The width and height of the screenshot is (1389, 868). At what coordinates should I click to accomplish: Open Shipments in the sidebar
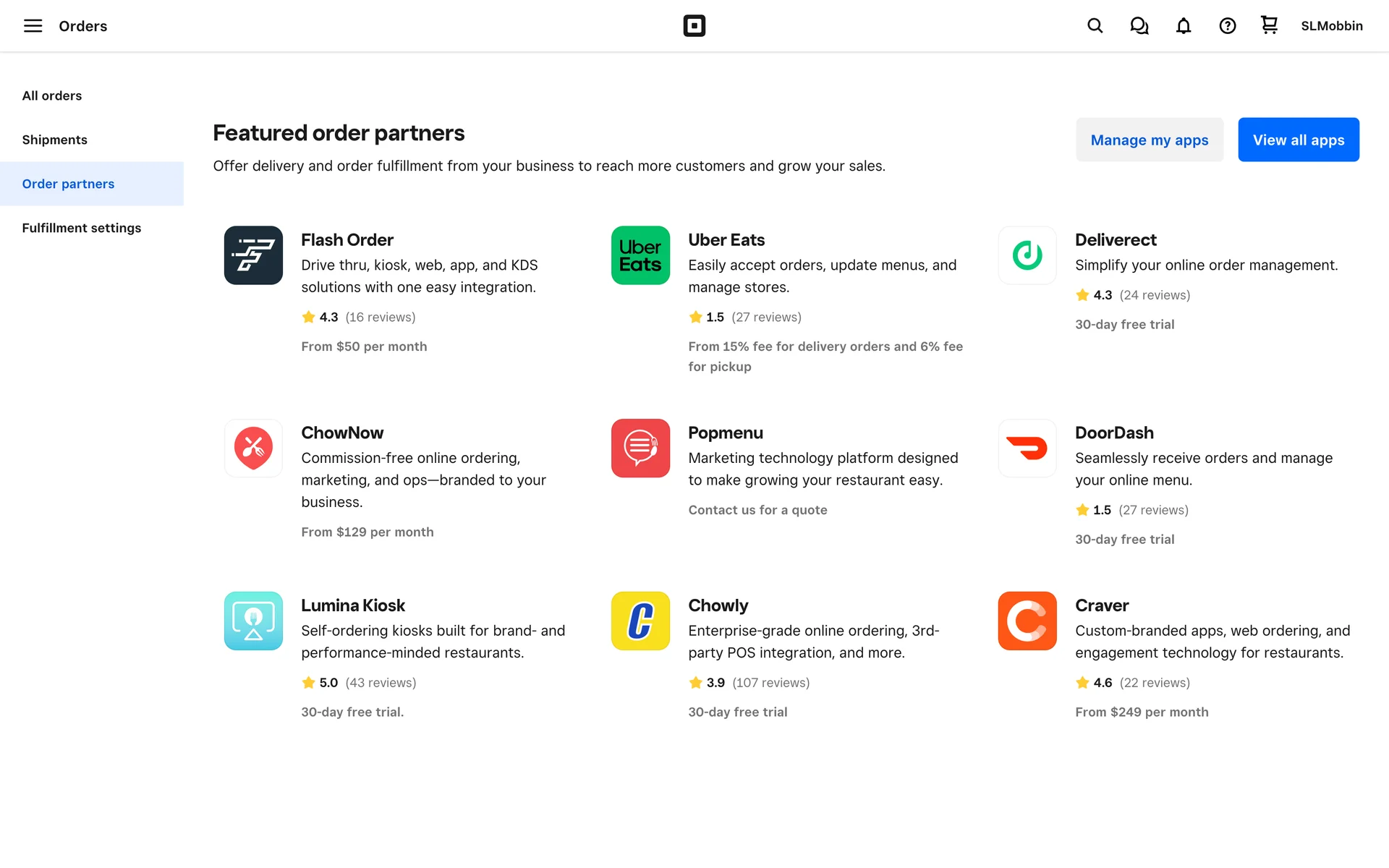coord(55,140)
